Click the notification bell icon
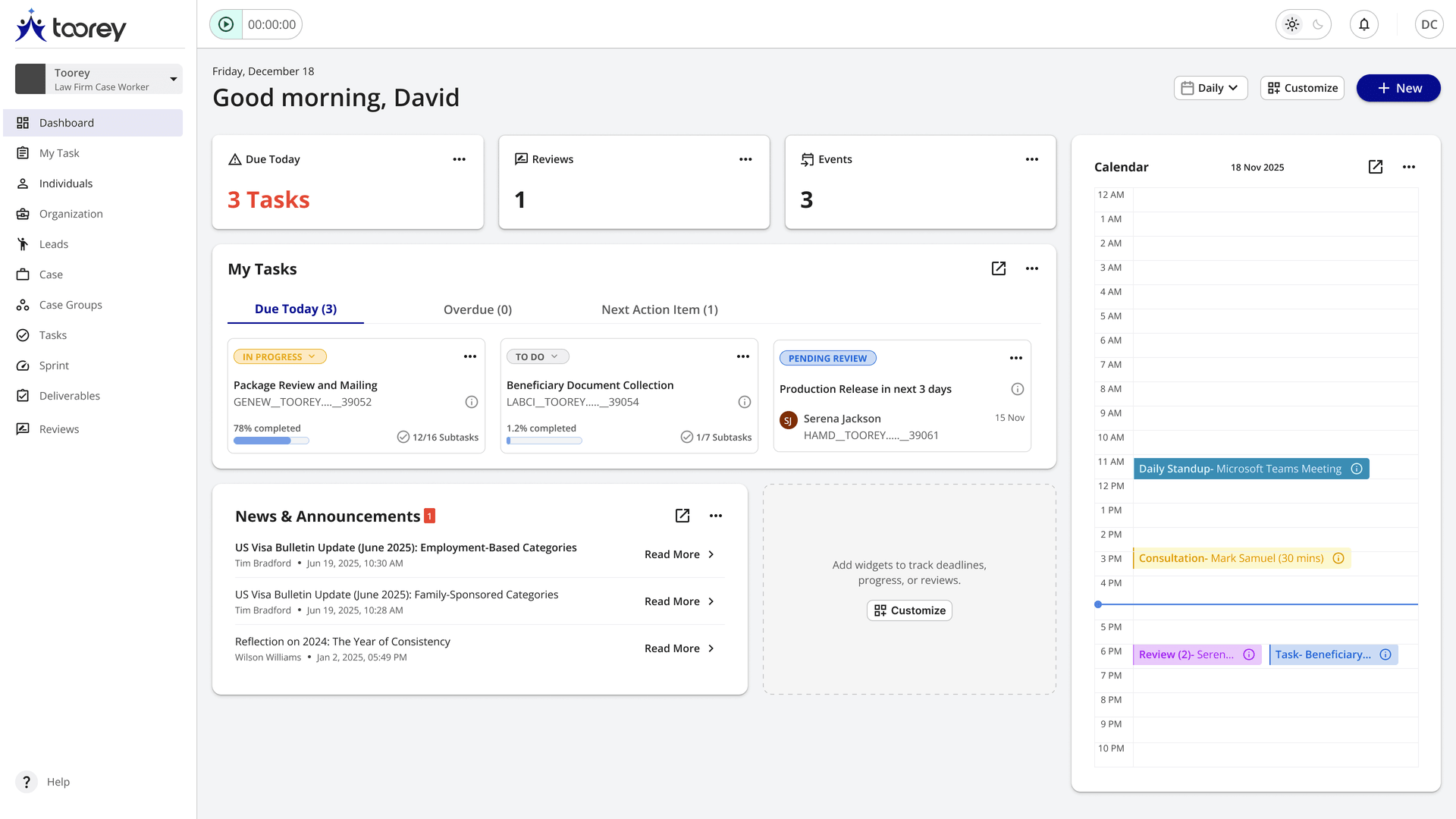Image resolution: width=1456 pixels, height=819 pixels. tap(1363, 24)
